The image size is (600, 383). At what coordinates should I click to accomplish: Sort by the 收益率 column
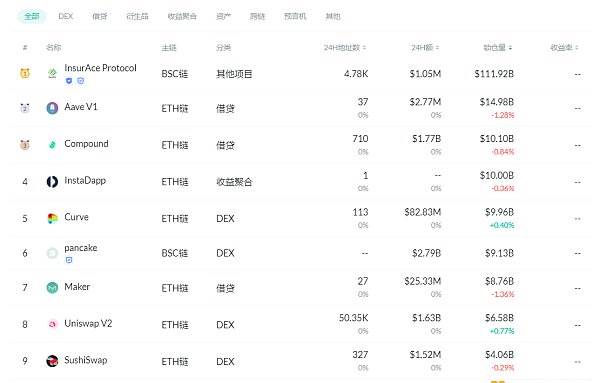coord(564,47)
